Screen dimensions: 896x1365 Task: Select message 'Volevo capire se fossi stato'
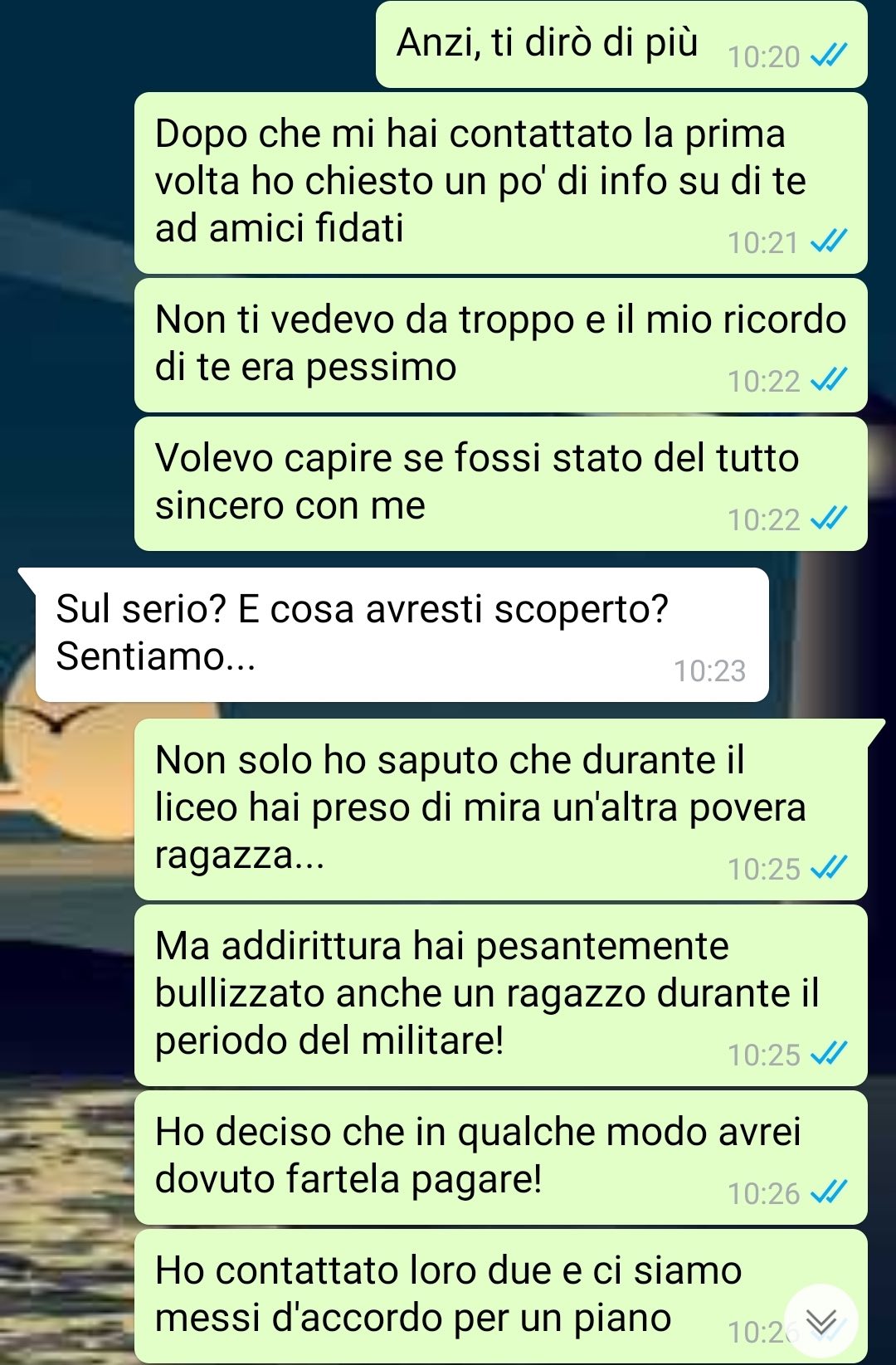(x=501, y=484)
